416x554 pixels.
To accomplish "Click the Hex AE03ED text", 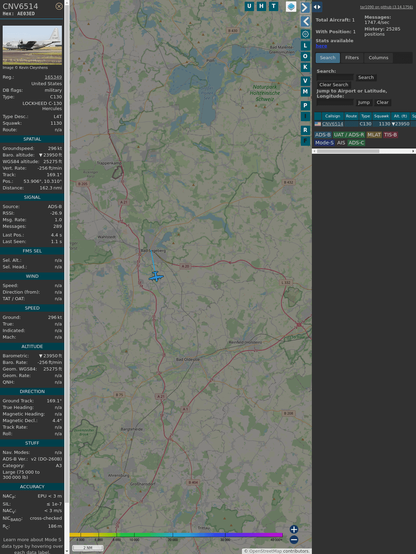I will (x=19, y=14).
